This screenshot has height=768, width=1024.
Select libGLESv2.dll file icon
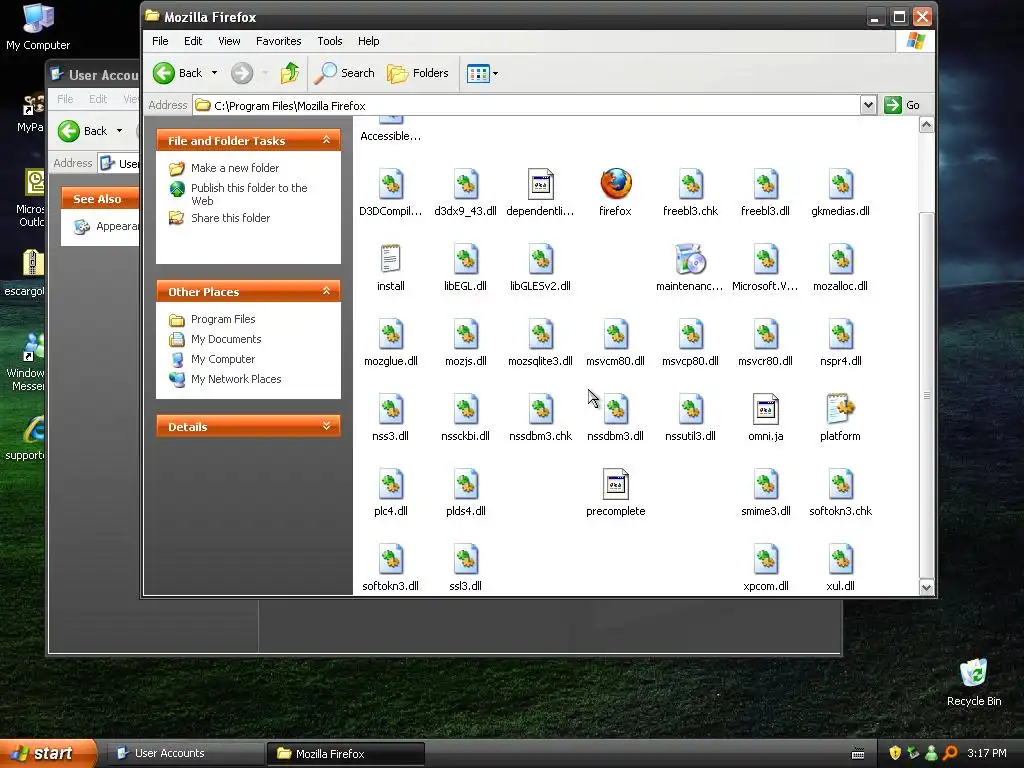coord(540,259)
